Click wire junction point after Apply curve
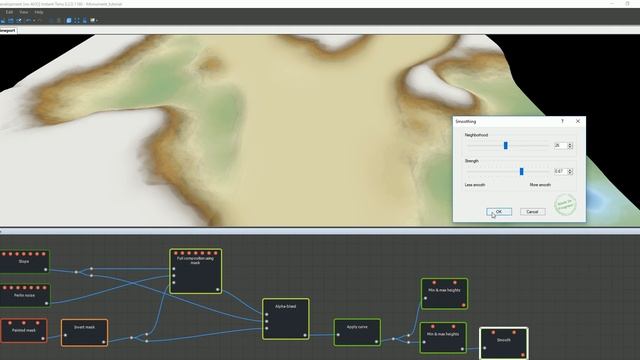This screenshot has height=360, width=640. click(x=393, y=339)
